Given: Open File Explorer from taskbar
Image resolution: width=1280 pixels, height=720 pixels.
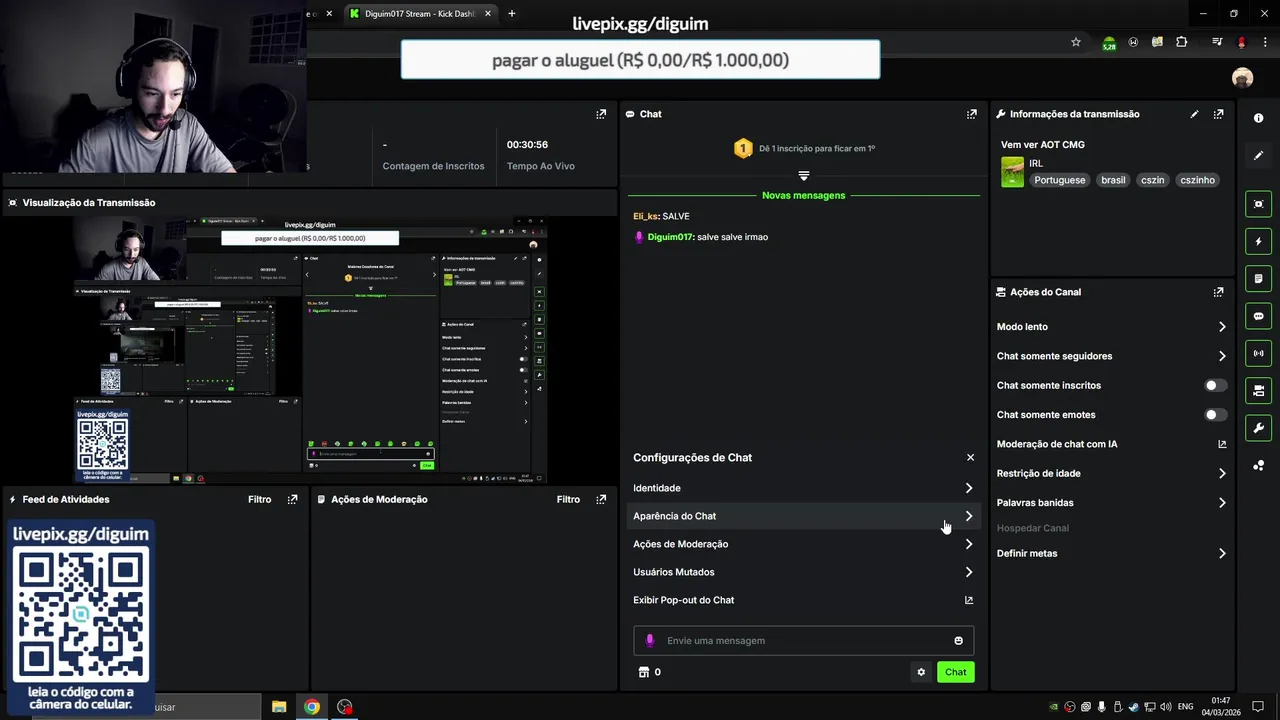Looking at the screenshot, I should 279,707.
